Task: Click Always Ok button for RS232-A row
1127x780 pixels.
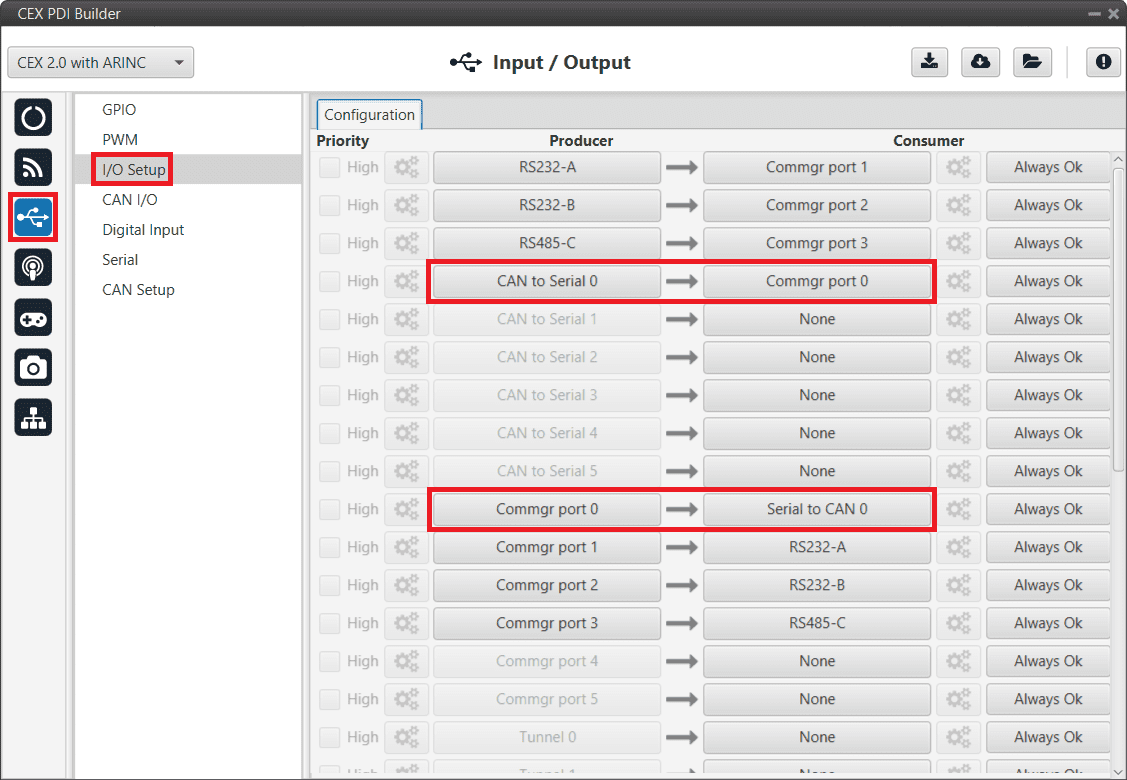Action: (x=1047, y=168)
